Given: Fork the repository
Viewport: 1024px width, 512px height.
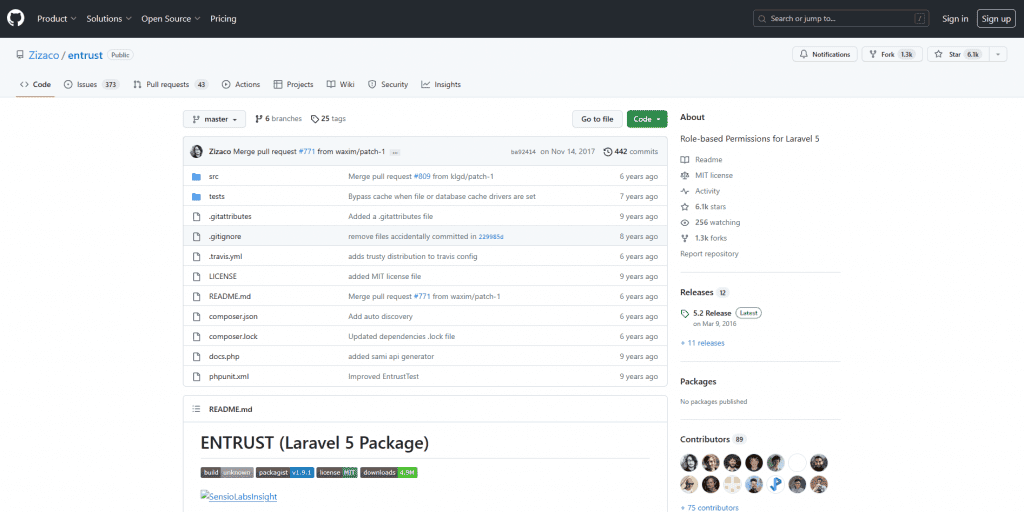Looking at the screenshot, I should [x=893, y=55].
